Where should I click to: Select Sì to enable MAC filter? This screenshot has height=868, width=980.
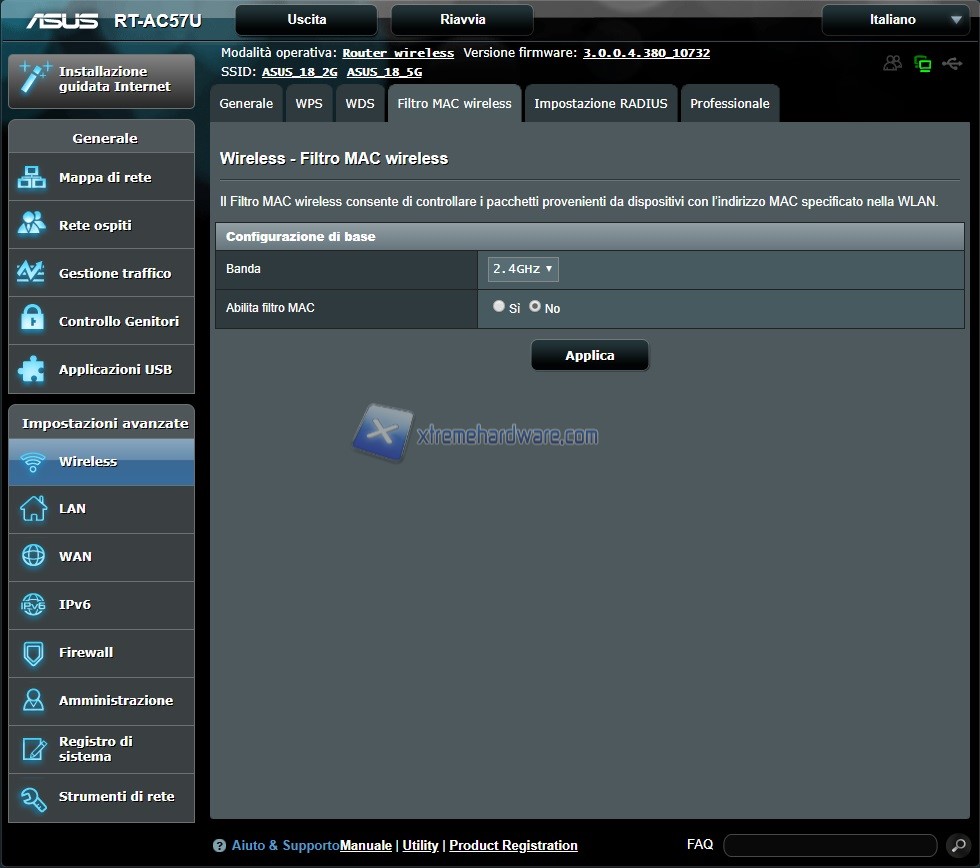click(499, 307)
